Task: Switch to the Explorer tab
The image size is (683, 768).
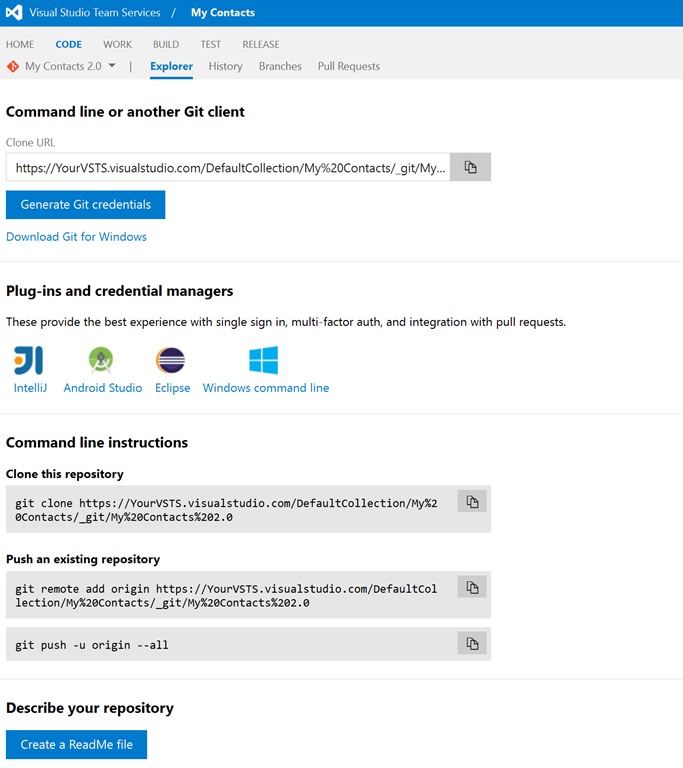Action: [171, 67]
